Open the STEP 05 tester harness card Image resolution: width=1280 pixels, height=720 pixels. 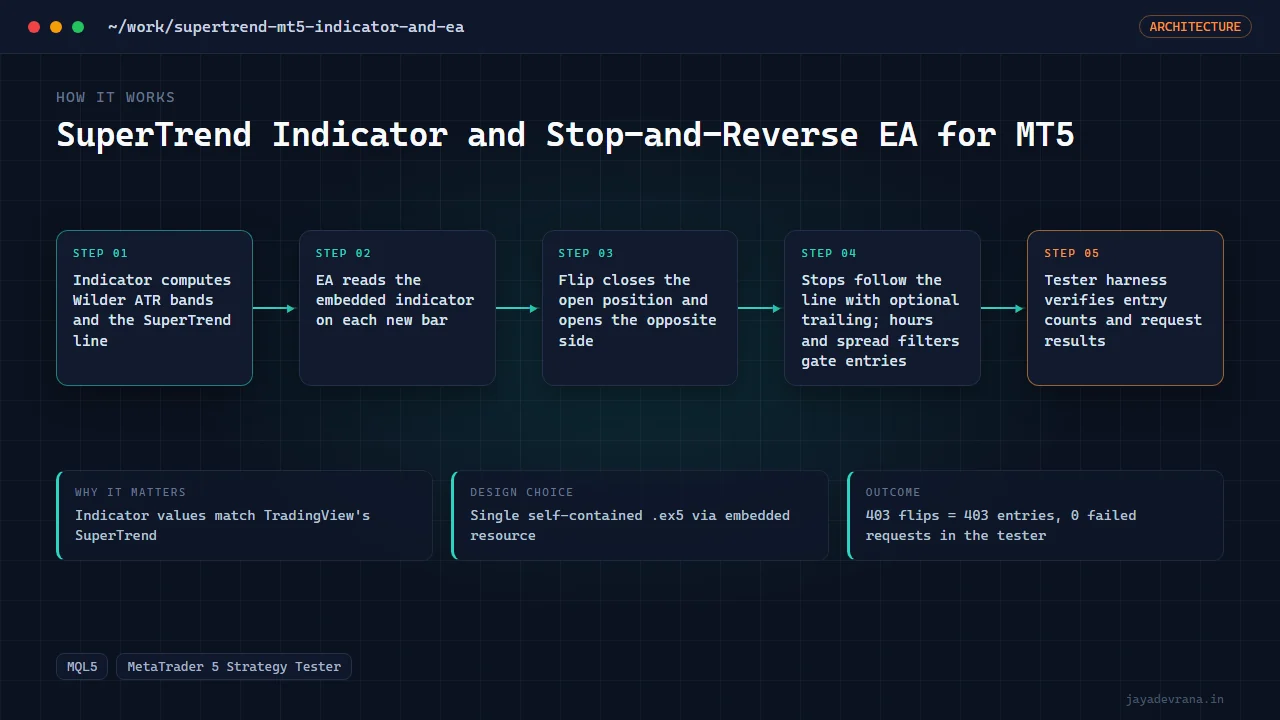[x=1125, y=308]
